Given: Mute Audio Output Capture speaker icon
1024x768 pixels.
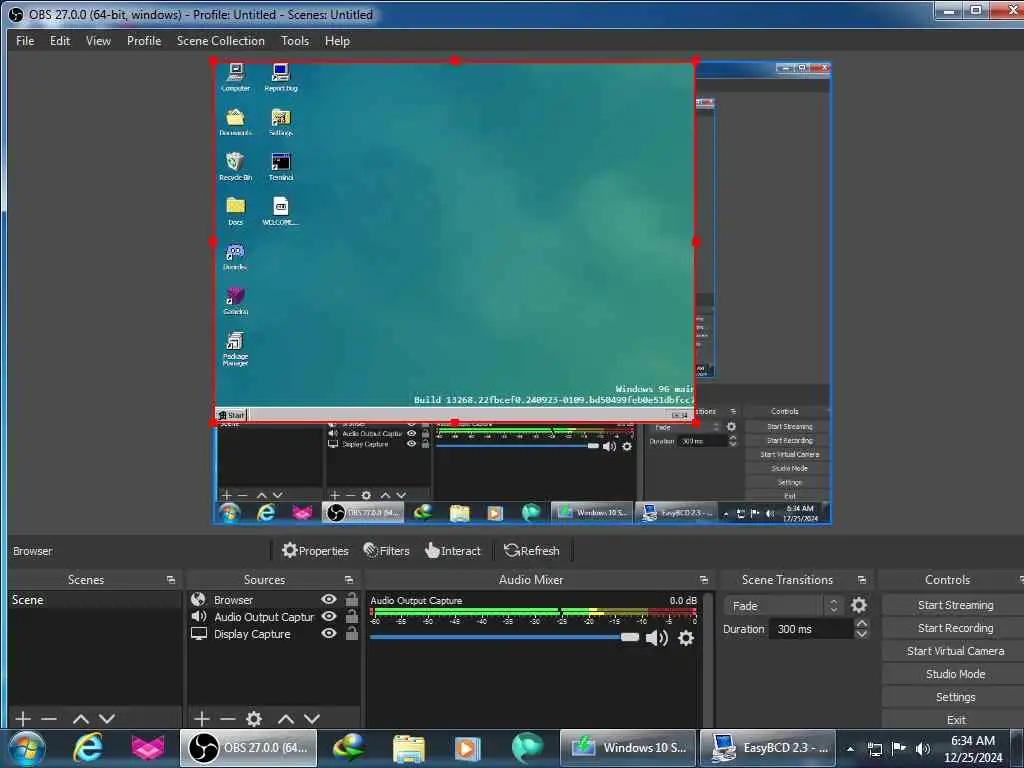Looking at the screenshot, I should coord(656,638).
